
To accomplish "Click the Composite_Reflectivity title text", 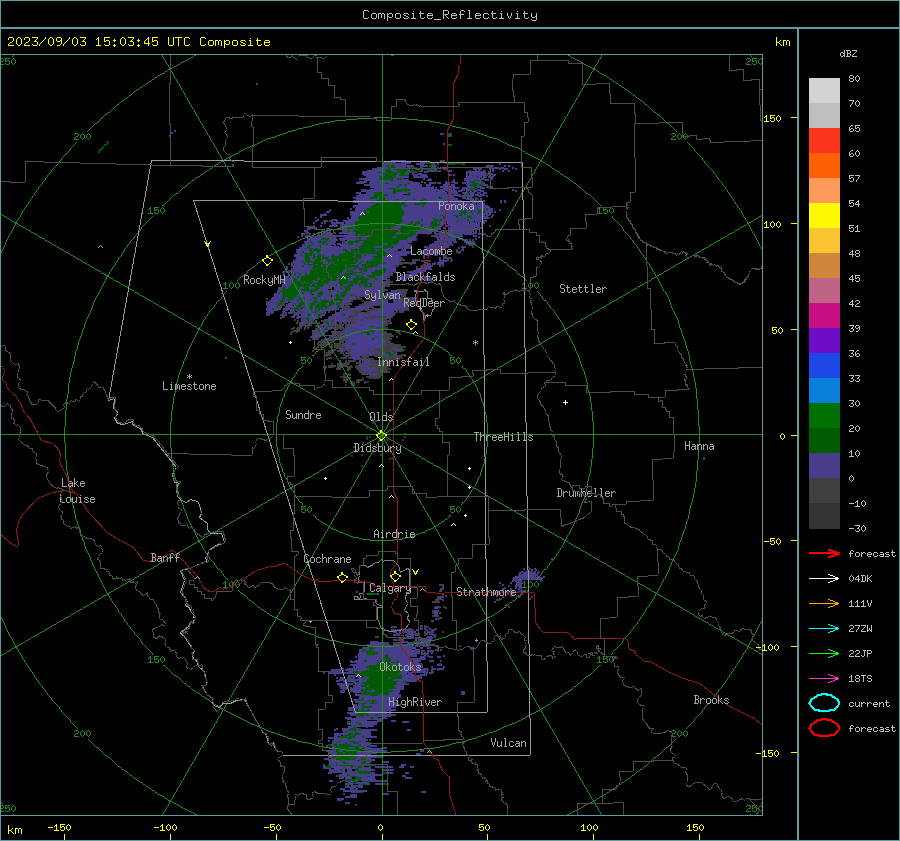I will 449,15.
